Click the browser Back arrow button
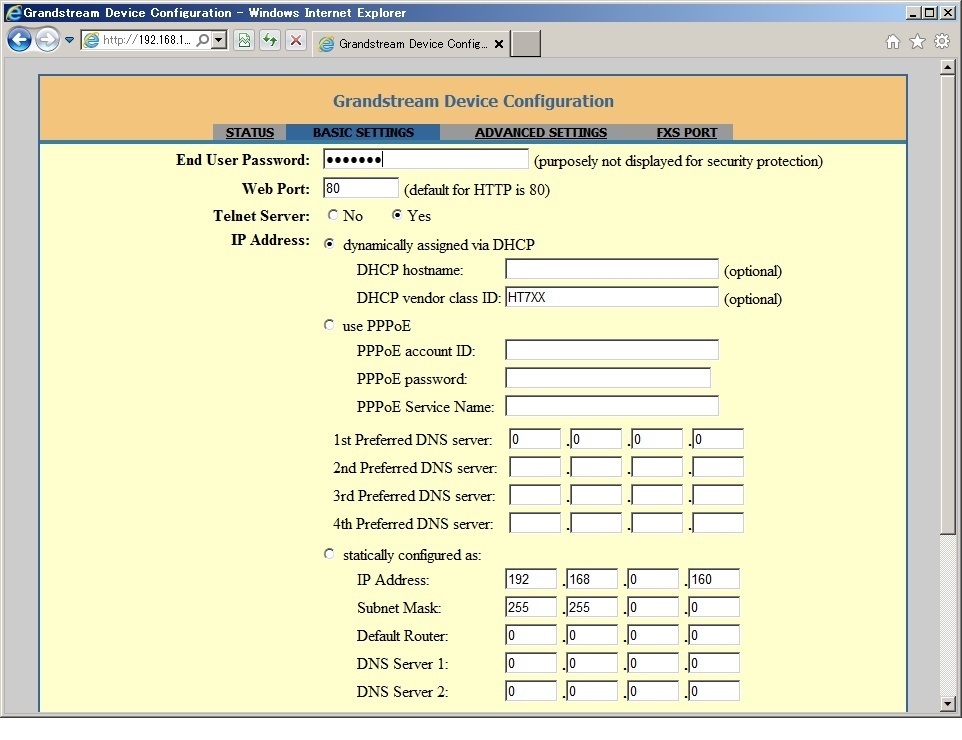Viewport: 962px width, 740px height. click(20, 40)
